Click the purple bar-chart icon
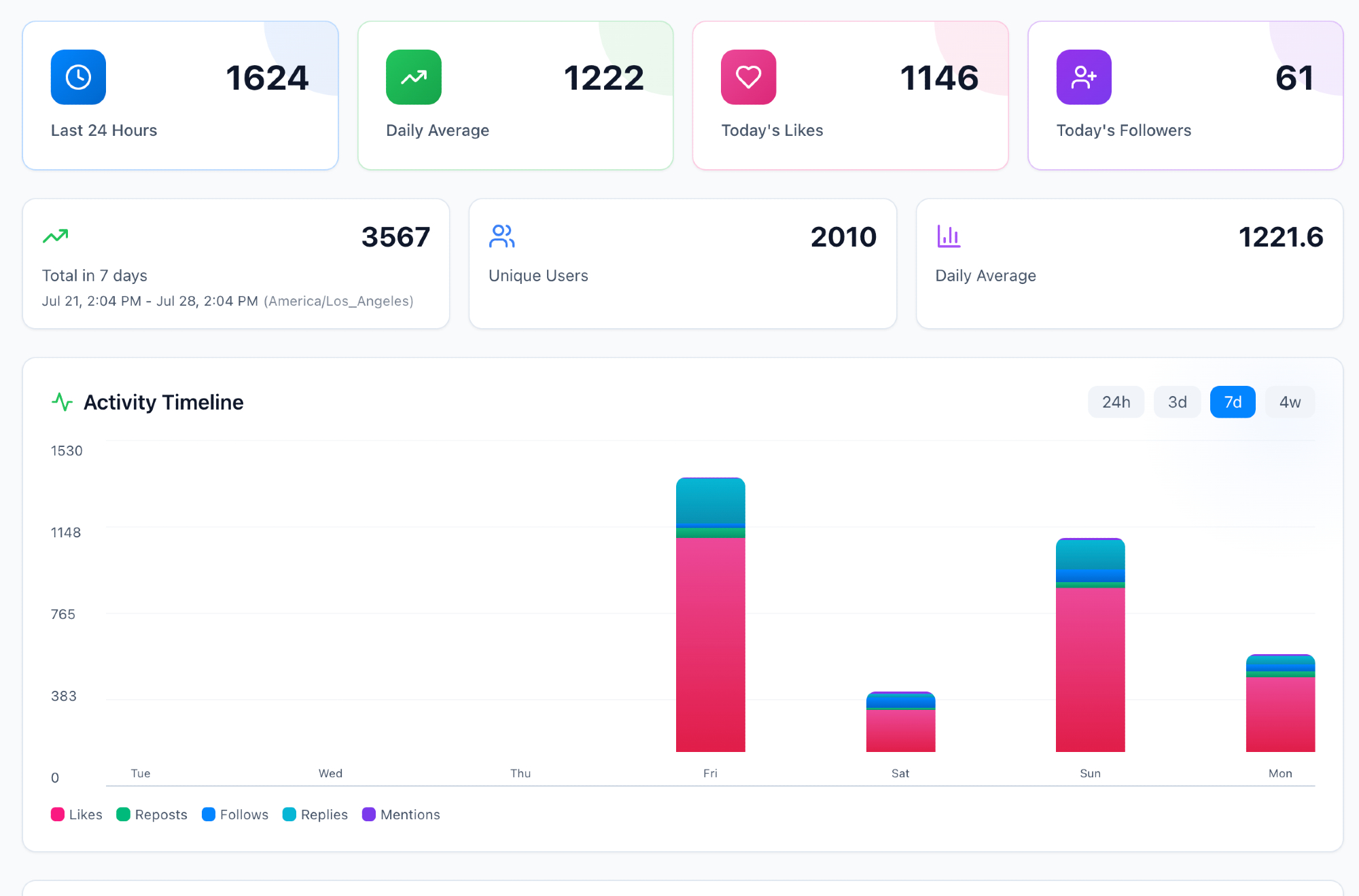Viewport: 1359px width, 896px height. [x=948, y=236]
